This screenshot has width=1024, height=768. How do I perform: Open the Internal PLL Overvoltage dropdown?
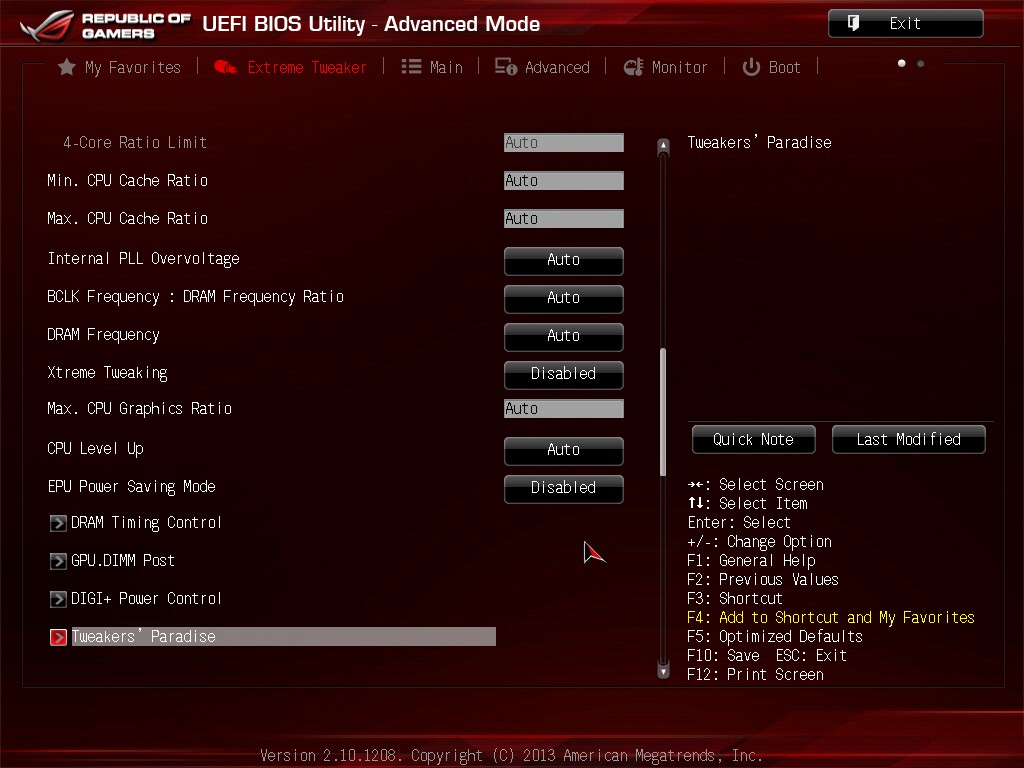coord(564,261)
